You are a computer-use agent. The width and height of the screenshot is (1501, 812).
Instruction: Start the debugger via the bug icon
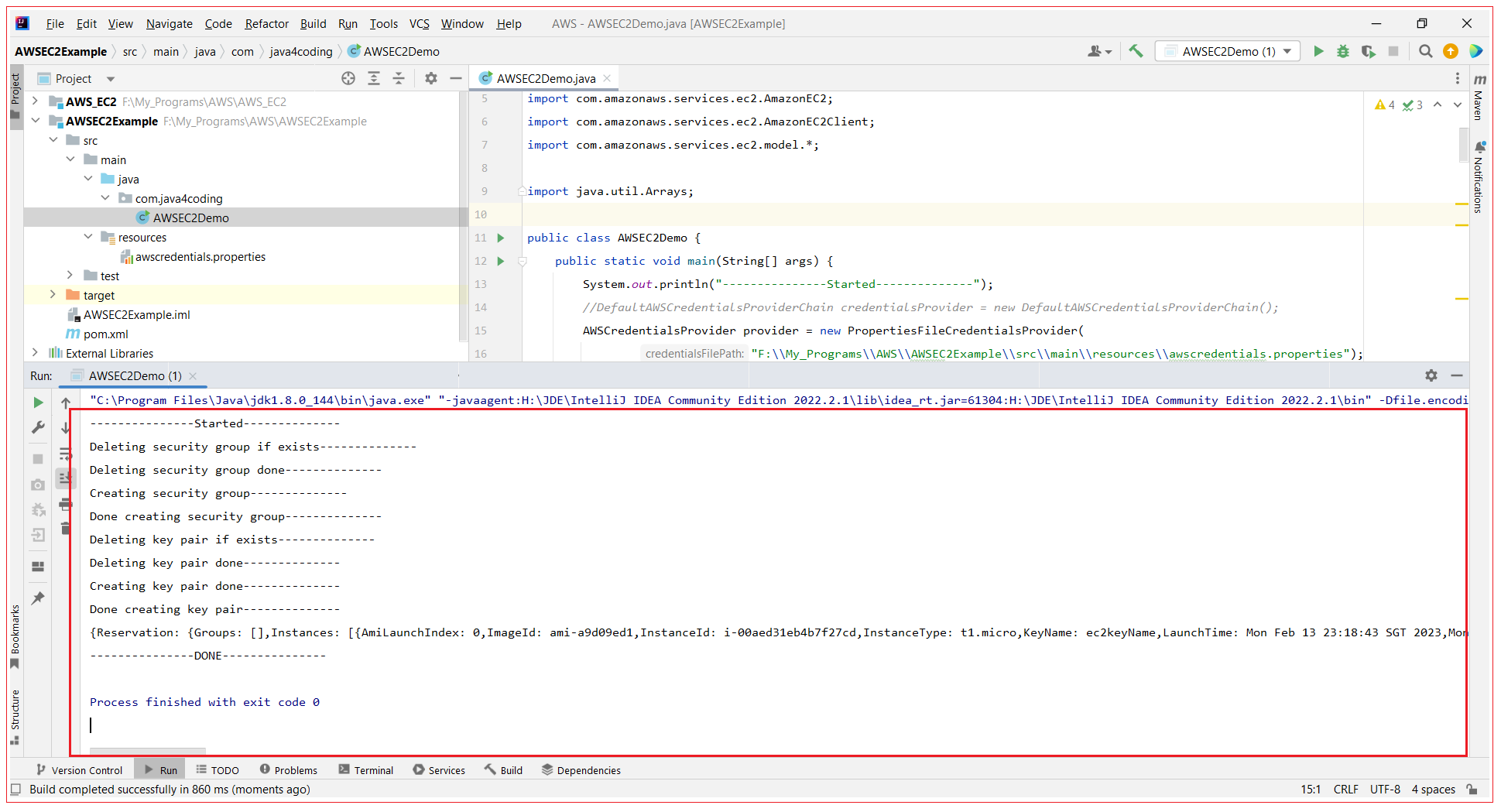tap(1343, 51)
